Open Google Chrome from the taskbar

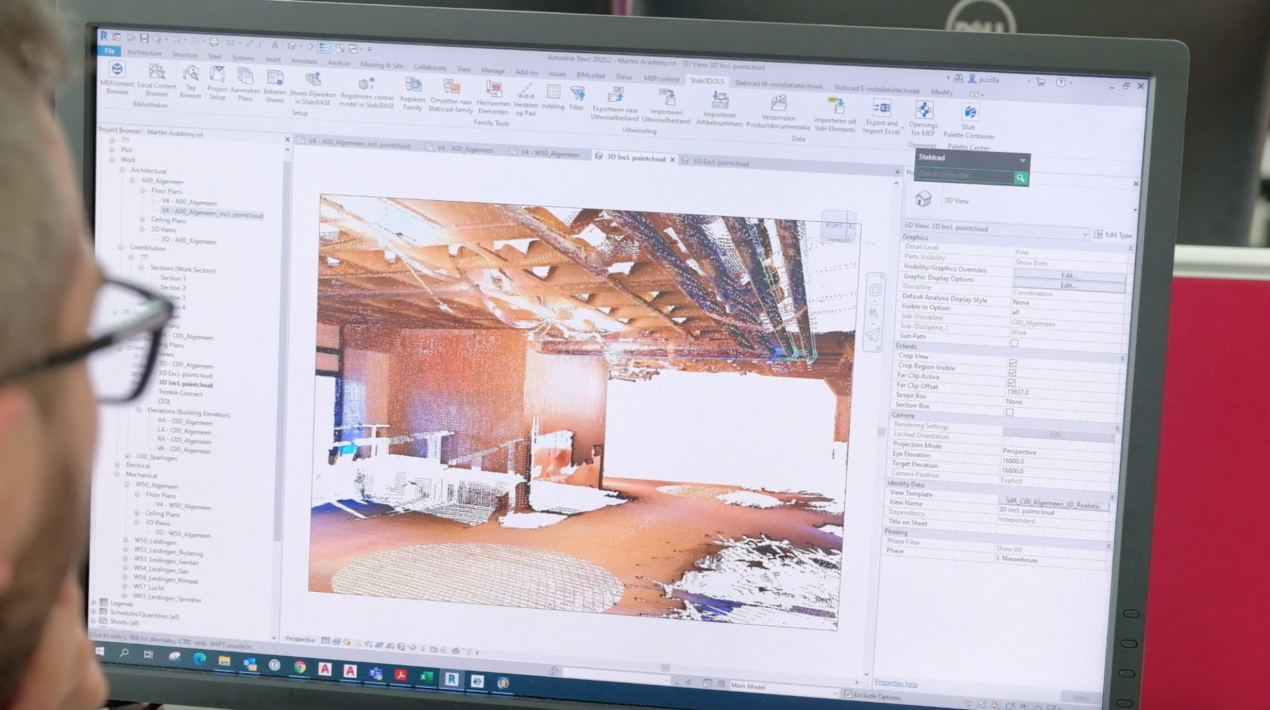[x=299, y=667]
